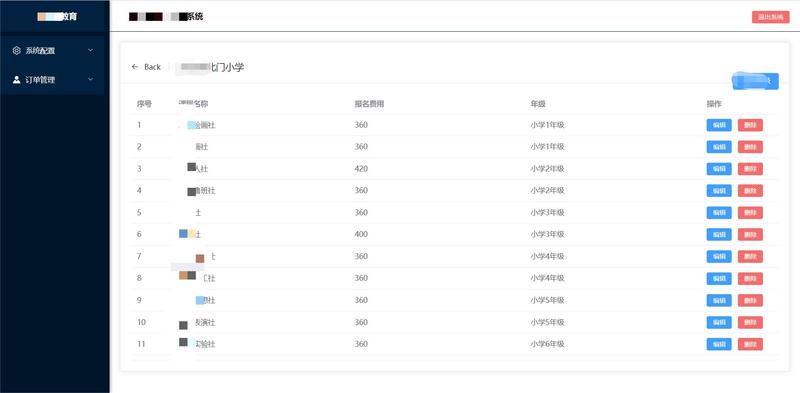
Task: Open the 订单管理 sidebar menu
Action: [53, 80]
